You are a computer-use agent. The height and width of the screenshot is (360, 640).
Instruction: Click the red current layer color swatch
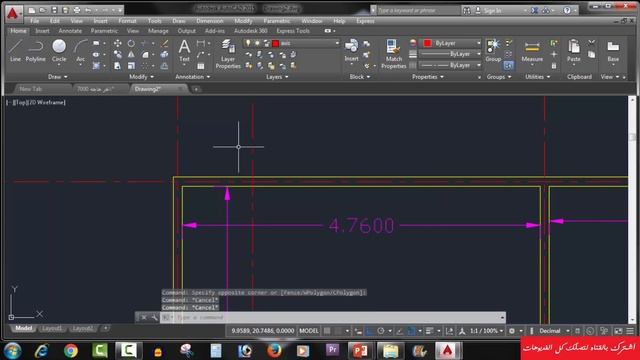point(276,43)
